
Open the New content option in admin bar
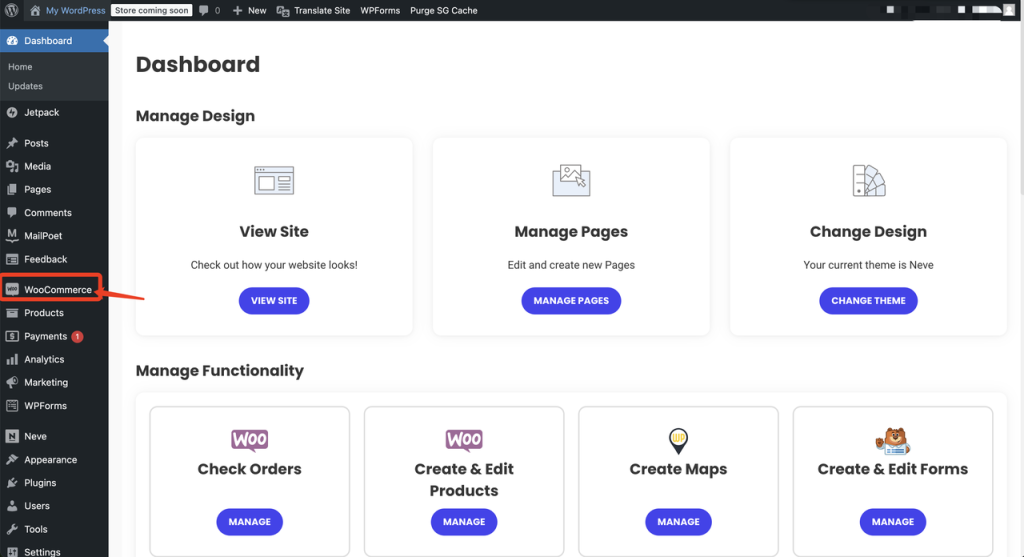coord(249,11)
